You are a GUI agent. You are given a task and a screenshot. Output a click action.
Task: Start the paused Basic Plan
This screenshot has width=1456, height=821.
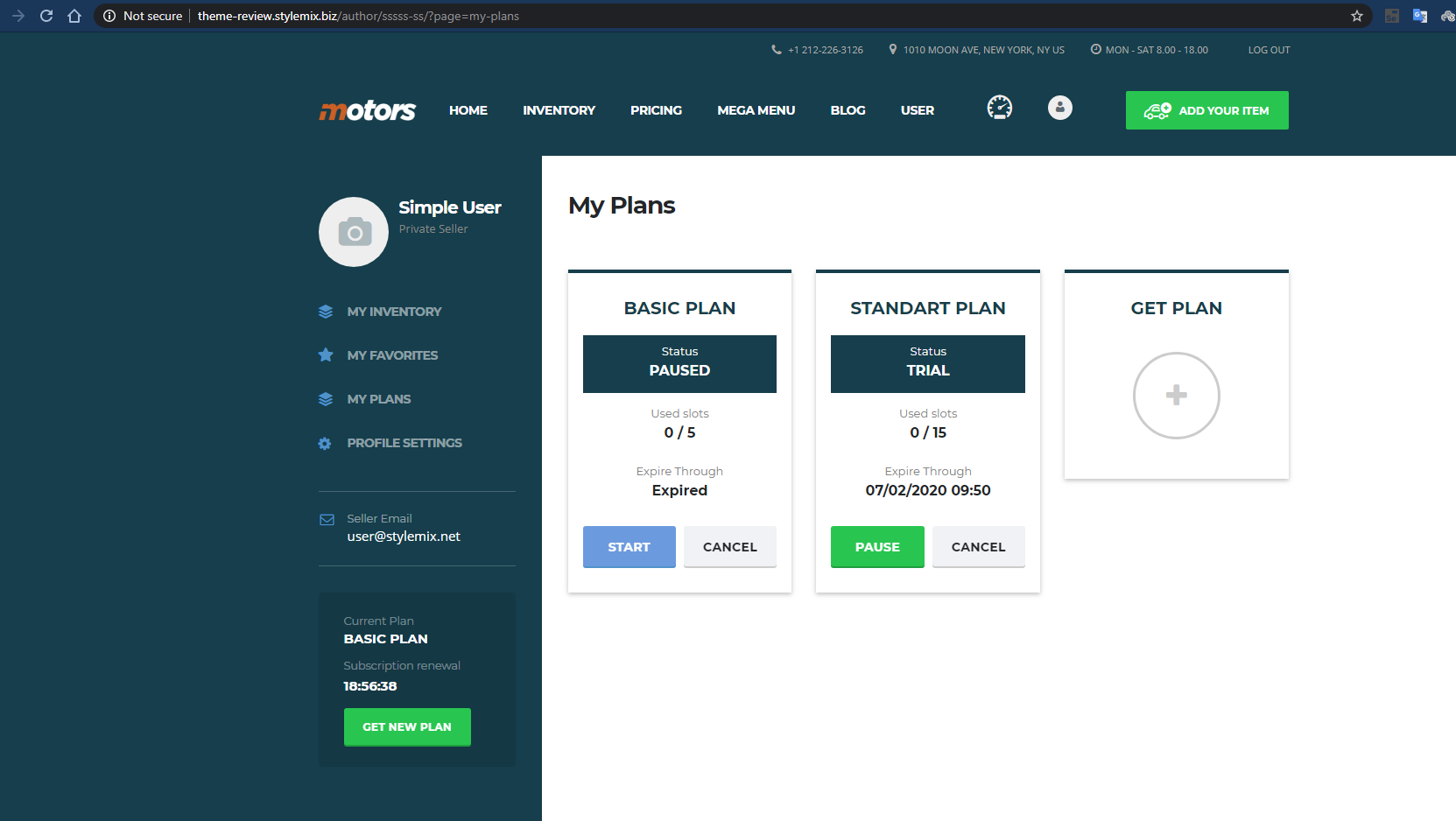[x=629, y=547]
